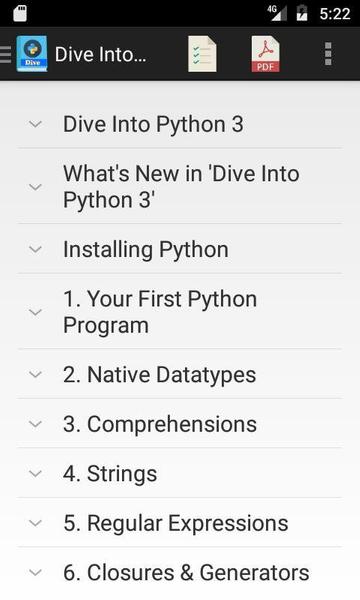Viewport: 360px width, 600px height.
Task: Open the hamburger navigation drawer icon
Action: coord(6,54)
